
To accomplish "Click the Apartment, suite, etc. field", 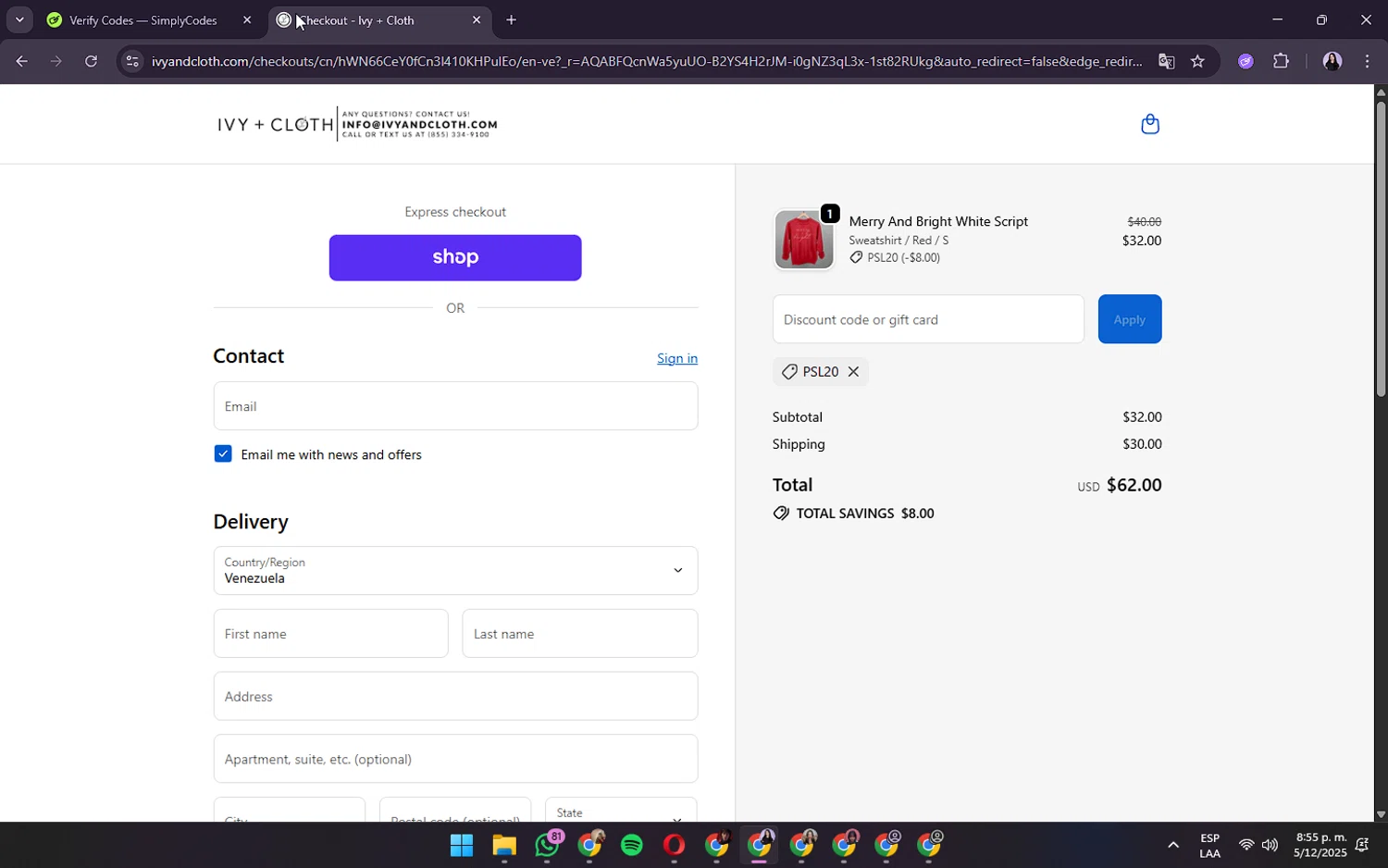I will click(x=455, y=759).
